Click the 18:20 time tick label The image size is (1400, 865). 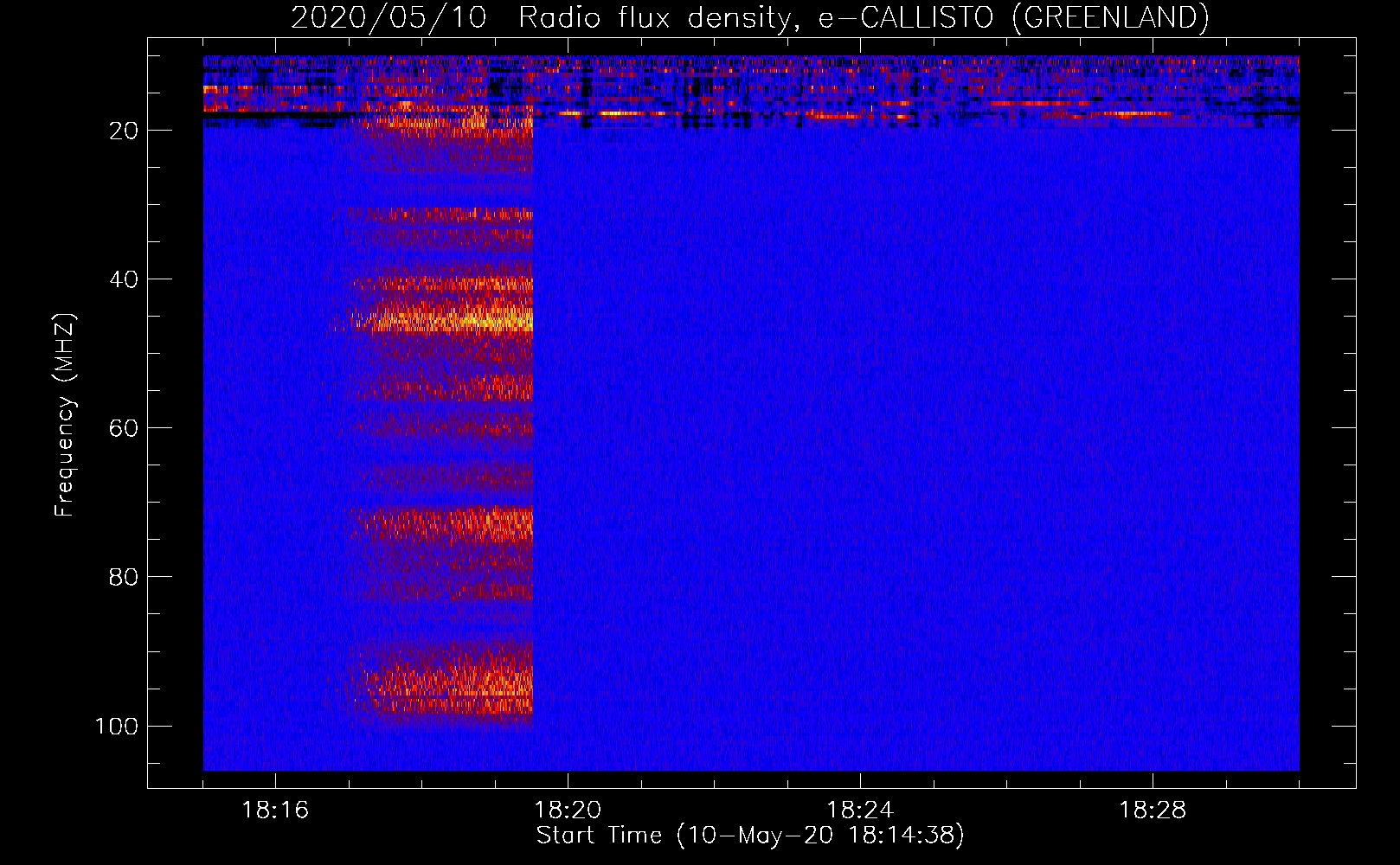pos(568,811)
